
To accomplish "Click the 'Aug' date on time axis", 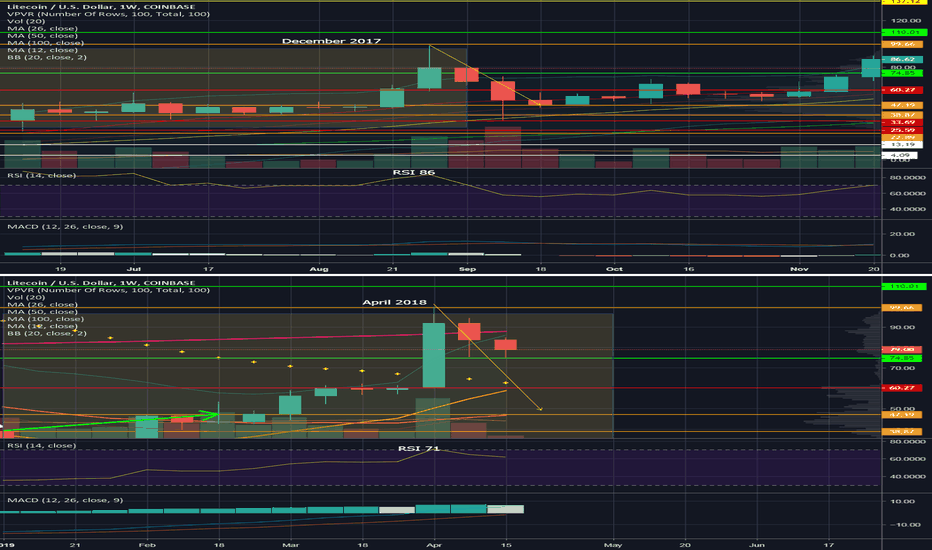I will [x=319, y=269].
